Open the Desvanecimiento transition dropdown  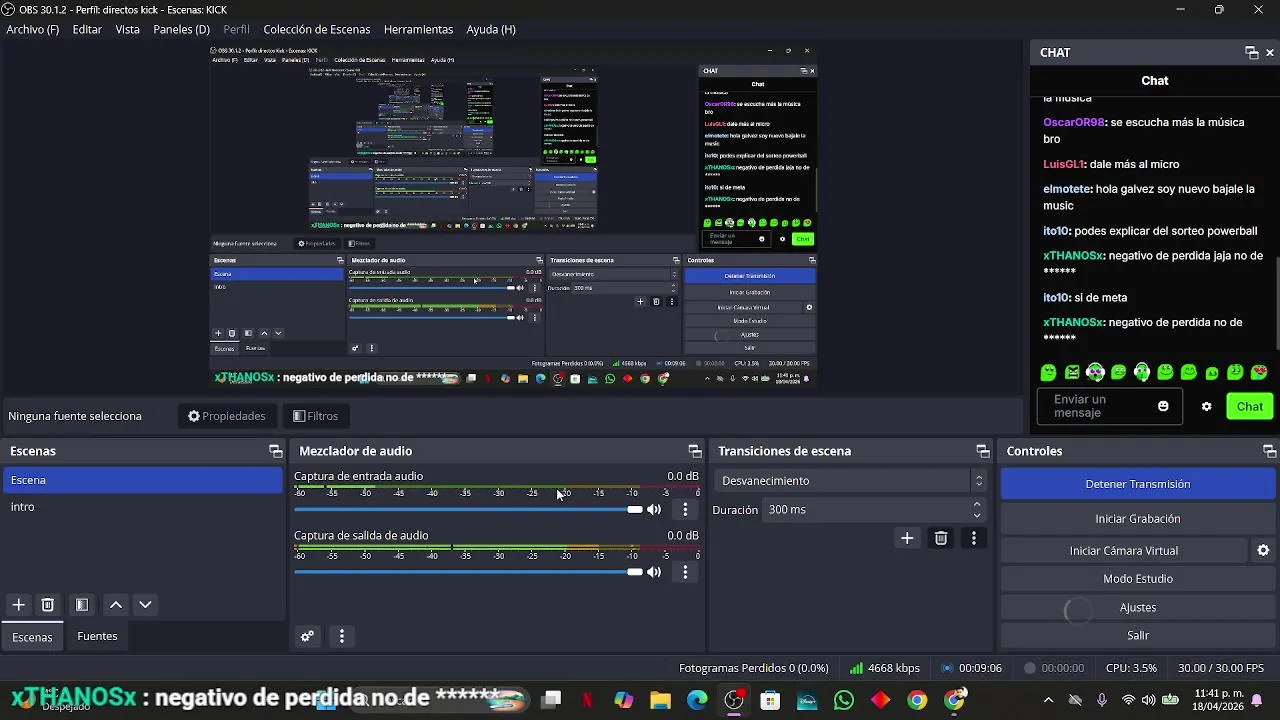point(850,481)
